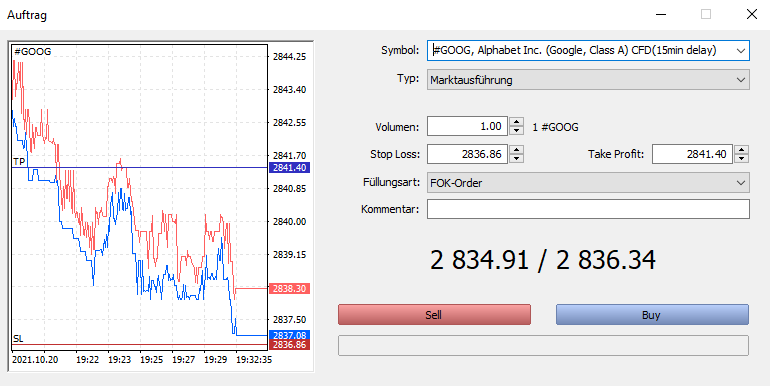Click the empty status bar below Sell/Buy
Viewport: 770px width, 386px height.
[x=543, y=345]
